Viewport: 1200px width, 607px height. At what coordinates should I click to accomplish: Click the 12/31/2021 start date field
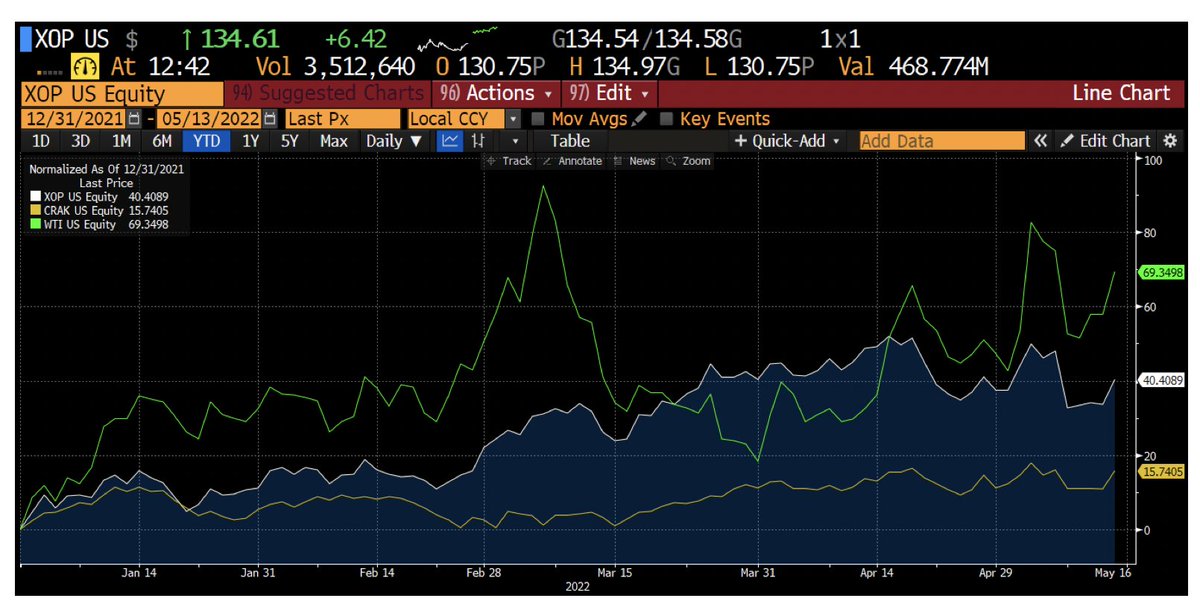[x=74, y=119]
